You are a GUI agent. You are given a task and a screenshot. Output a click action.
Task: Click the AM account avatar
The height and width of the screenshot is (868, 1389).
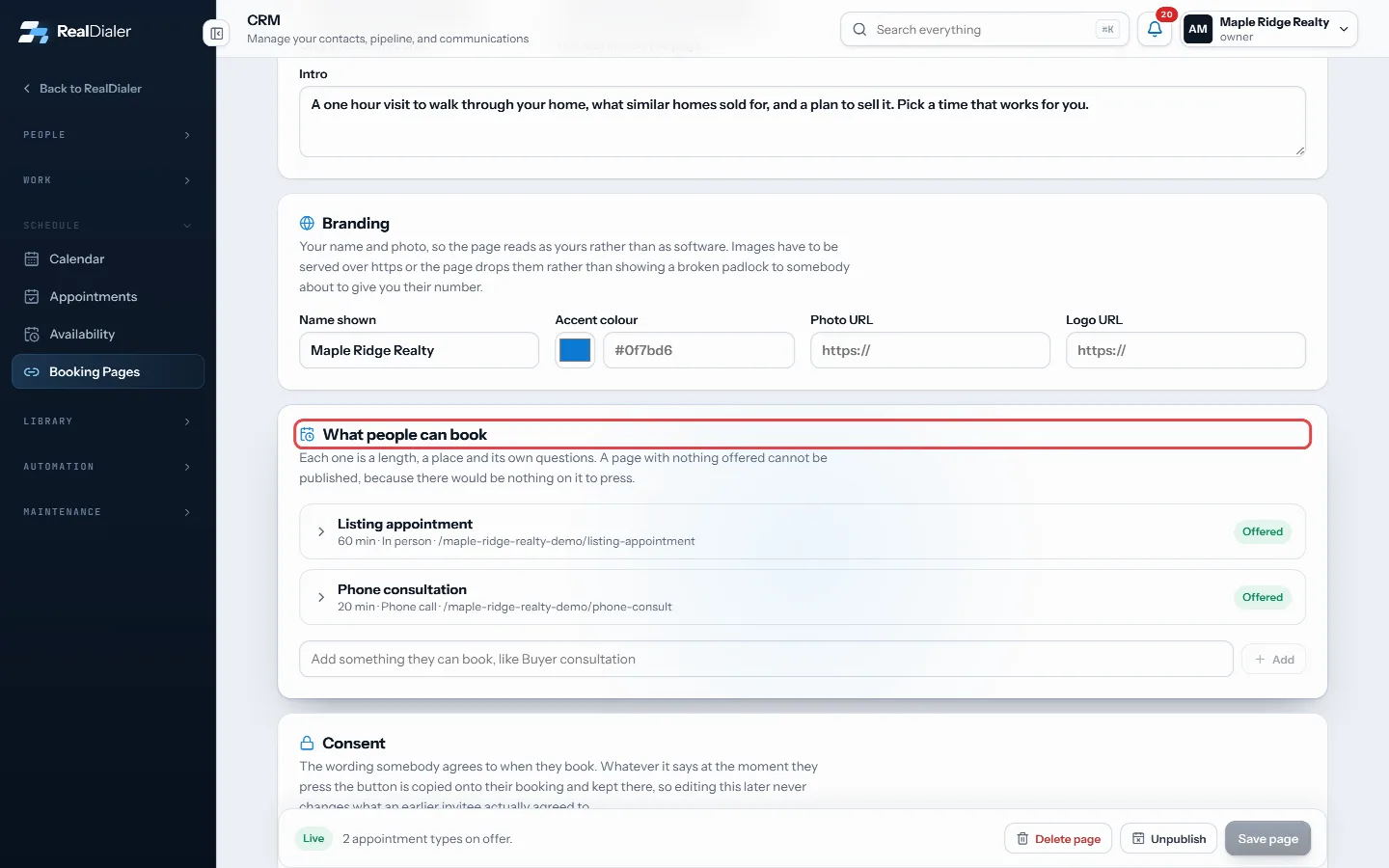point(1198,29)
